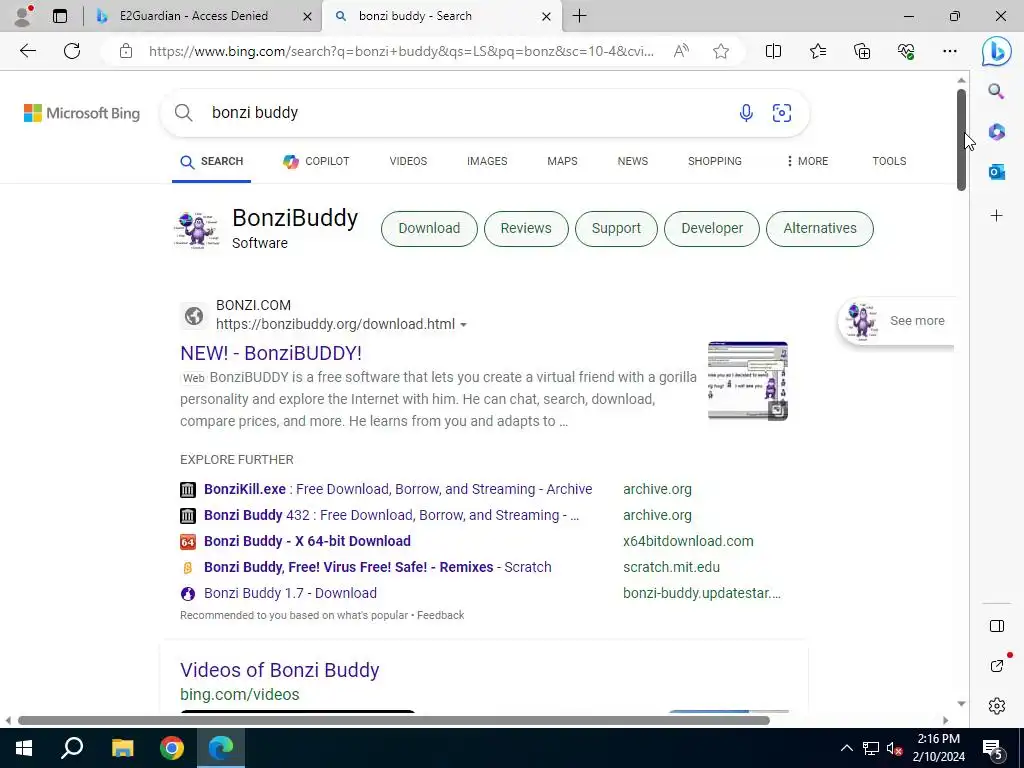Open a new tab with plus button
The height and width of the screenshot is (768, 1024).
tap(579, 16)
